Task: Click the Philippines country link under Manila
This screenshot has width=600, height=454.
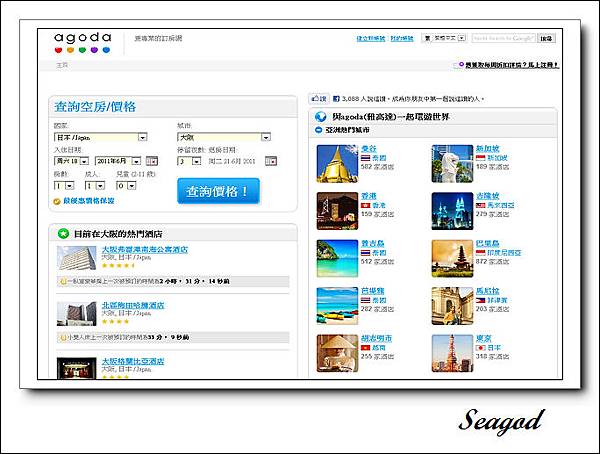Action: click(x=497, y=300)
